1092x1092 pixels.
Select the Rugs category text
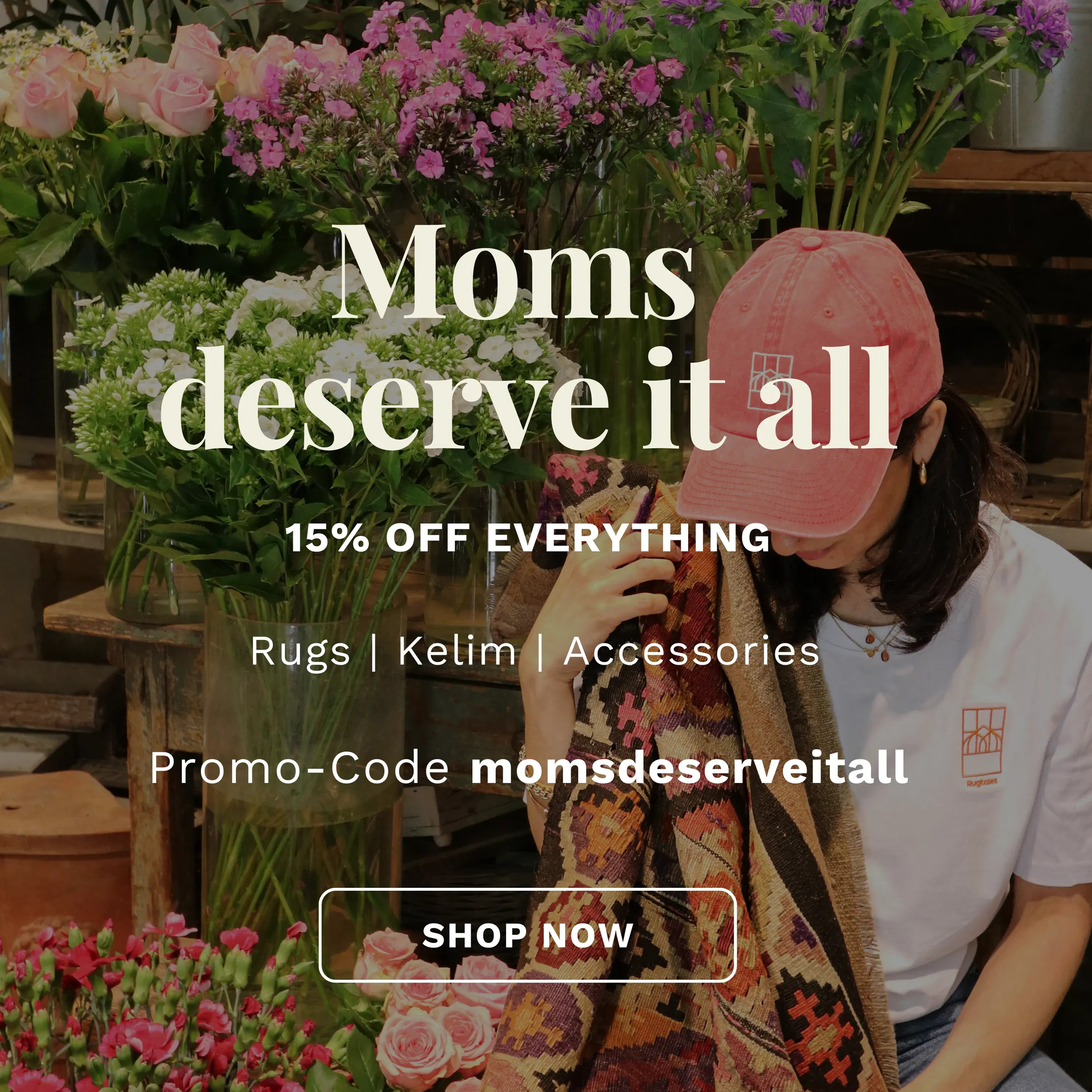300,652
